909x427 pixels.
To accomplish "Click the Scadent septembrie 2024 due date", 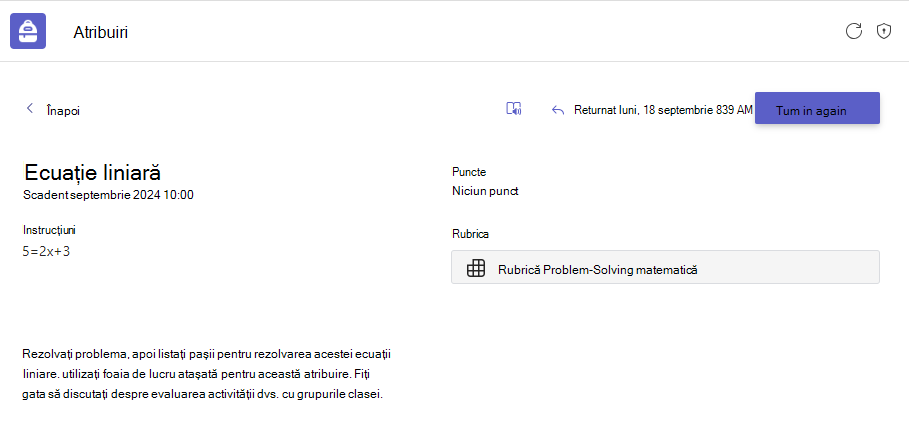I will point(108,195).
